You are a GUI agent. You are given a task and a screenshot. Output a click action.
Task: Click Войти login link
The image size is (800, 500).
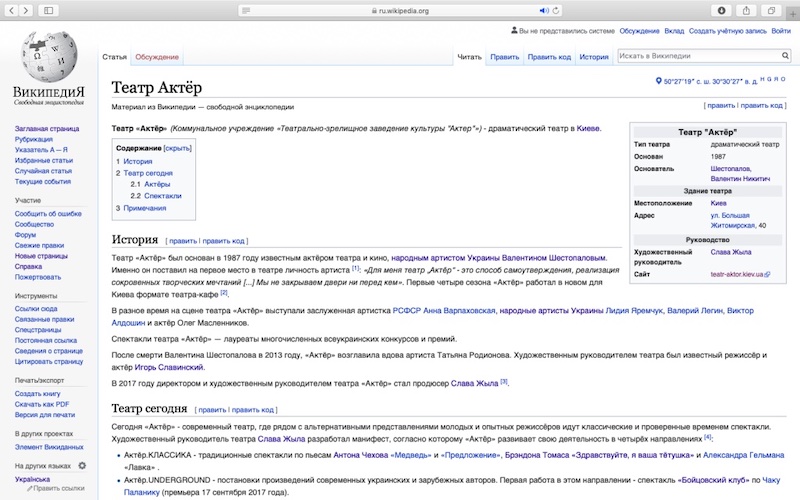click(781, 31)
